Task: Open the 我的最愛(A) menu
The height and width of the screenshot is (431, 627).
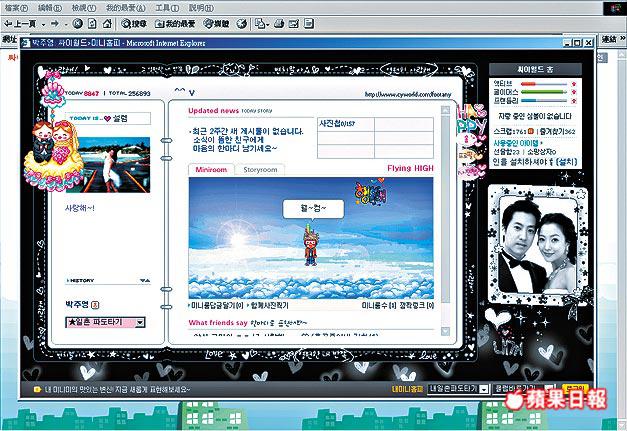Action: [x=126, y=8]
